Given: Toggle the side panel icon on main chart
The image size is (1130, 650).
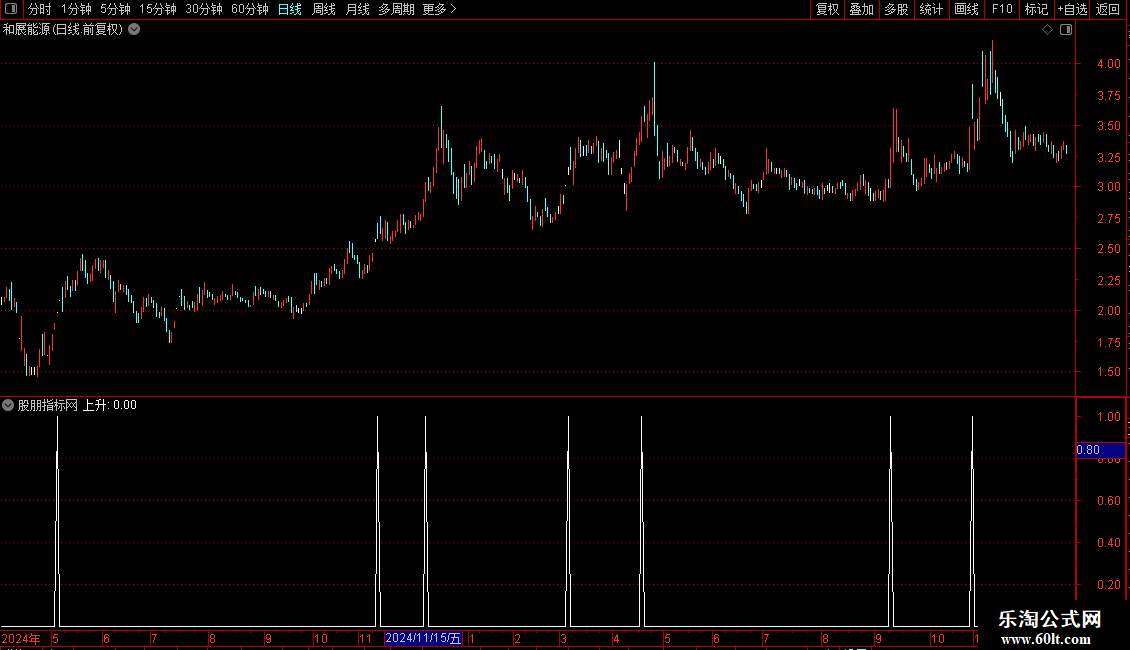Looking at the screenshot, I should [x=1066, y=30].
